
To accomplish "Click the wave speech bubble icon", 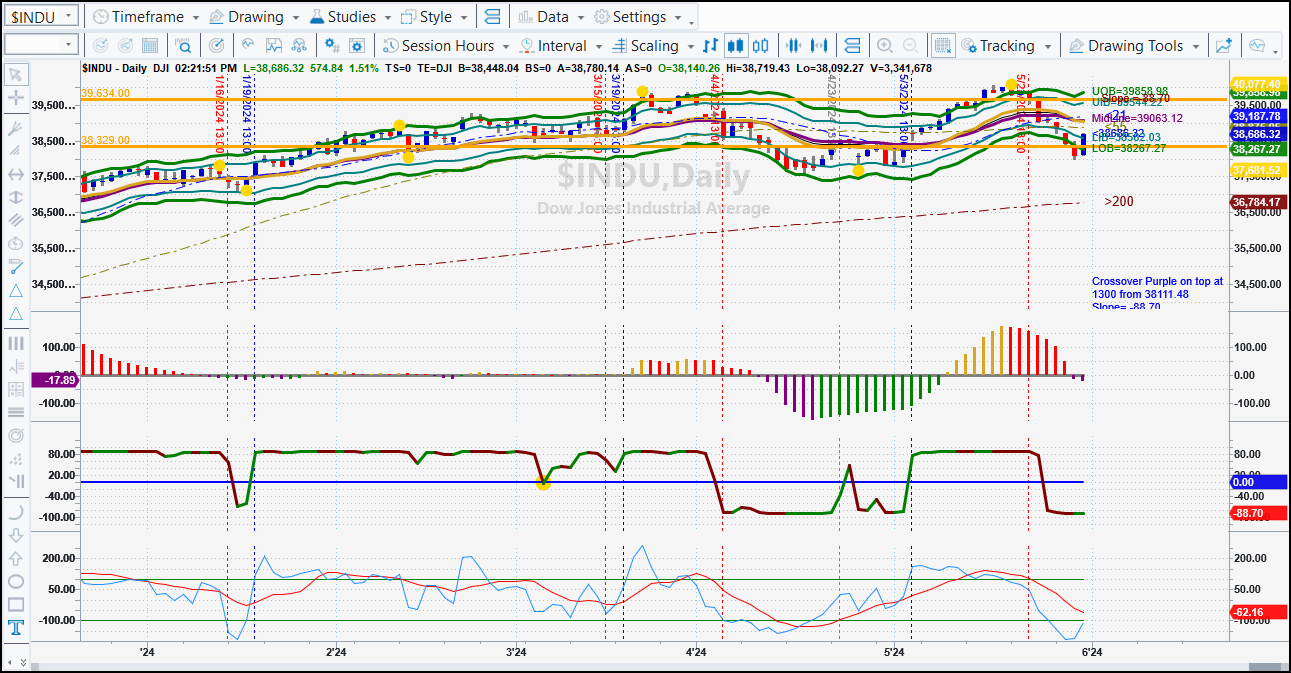I will coord(1257,46).
